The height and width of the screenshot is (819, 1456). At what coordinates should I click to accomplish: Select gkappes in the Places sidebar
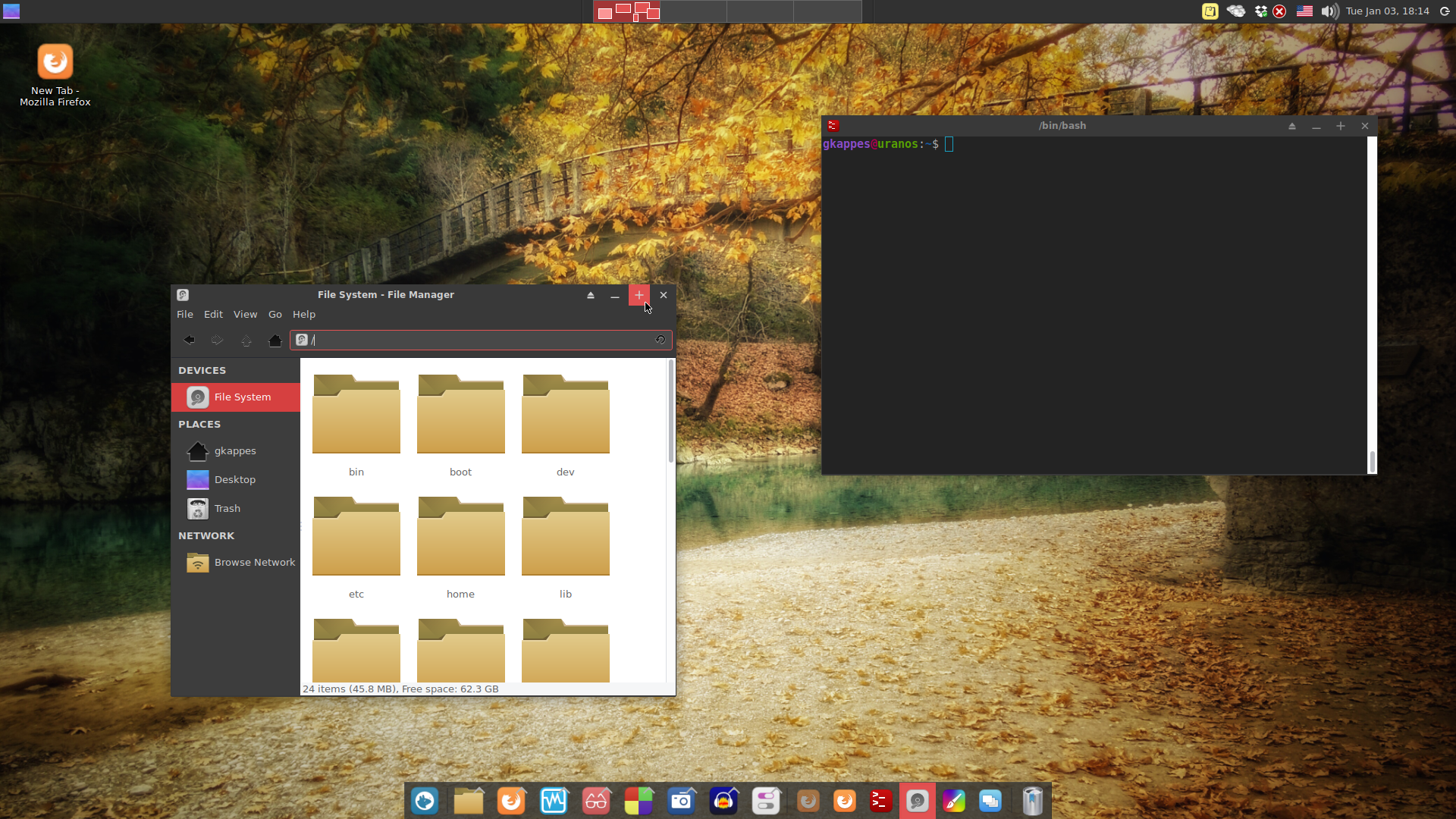[235, 451]
